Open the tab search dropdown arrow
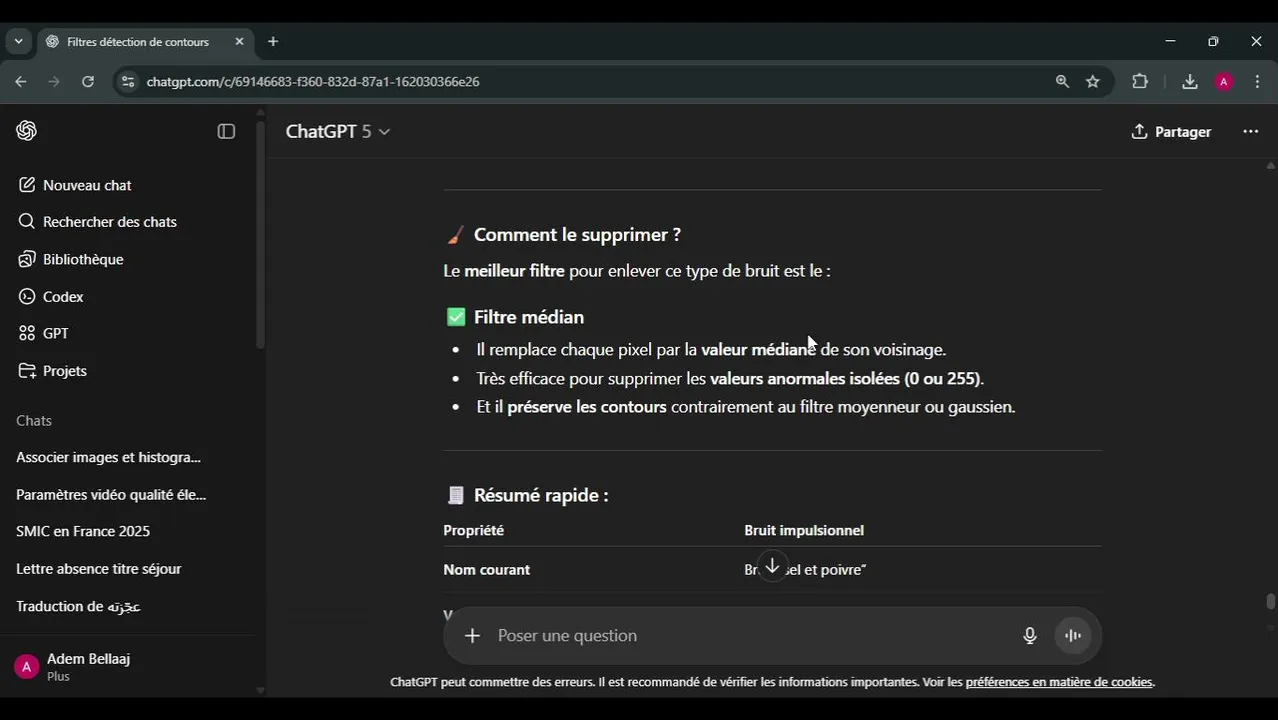 click(x=18, y=42)
